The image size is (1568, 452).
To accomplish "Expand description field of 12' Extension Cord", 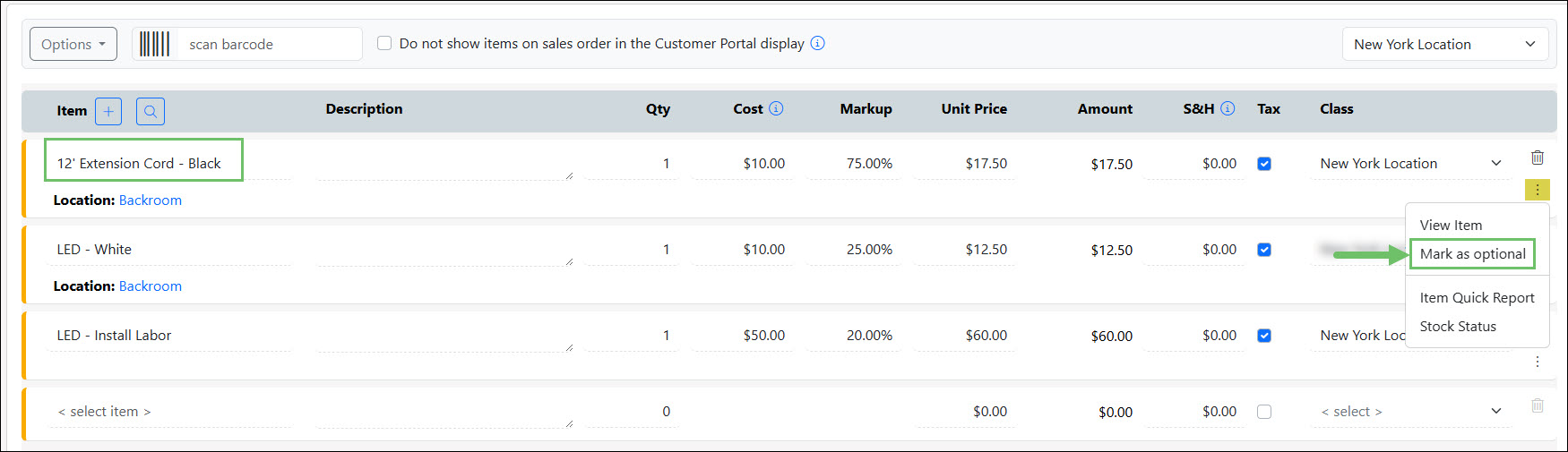I will pos(569,175).
